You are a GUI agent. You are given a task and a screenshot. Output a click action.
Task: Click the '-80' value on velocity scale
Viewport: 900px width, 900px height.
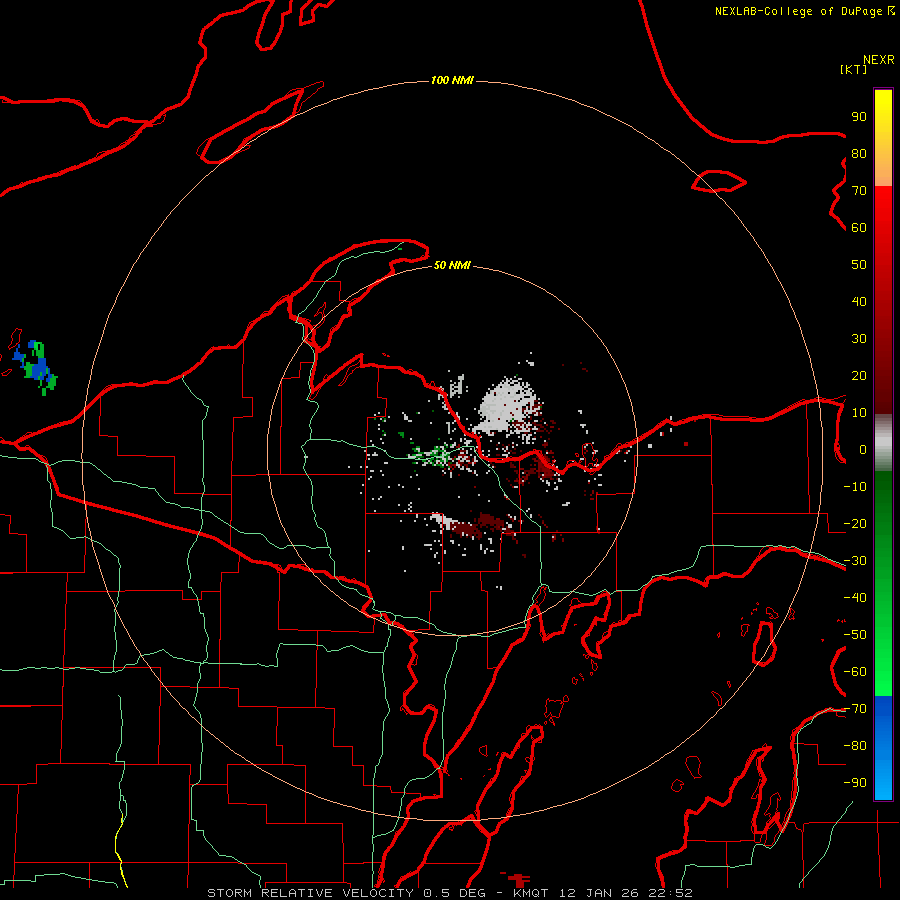coord(855,746)
